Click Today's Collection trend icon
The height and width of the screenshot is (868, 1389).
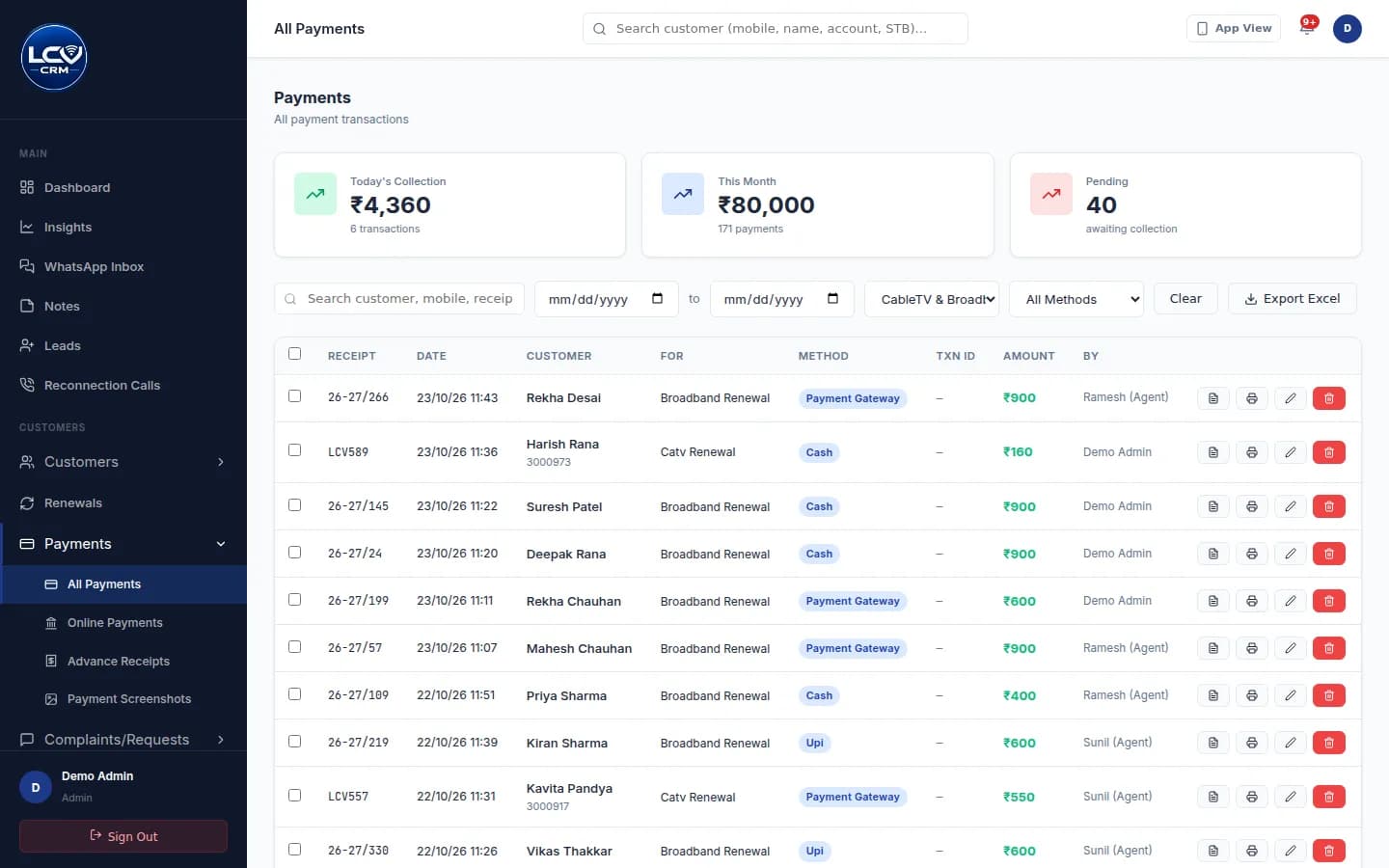(x=315, y=194)
